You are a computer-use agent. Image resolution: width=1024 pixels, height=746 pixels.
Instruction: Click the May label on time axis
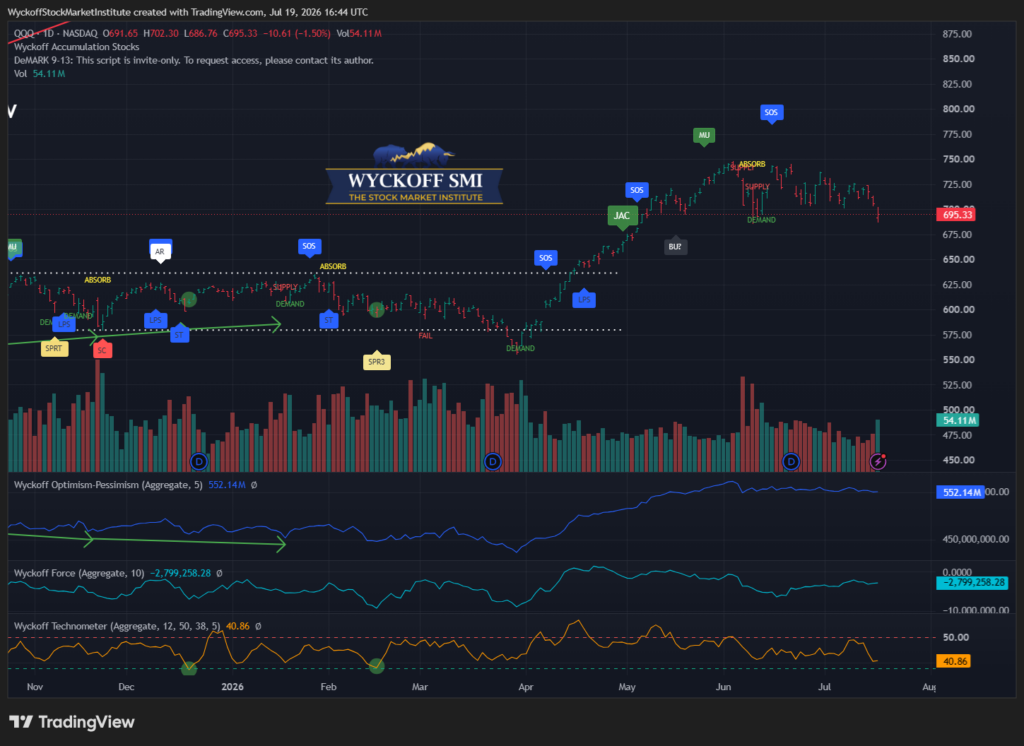(627, 687)
